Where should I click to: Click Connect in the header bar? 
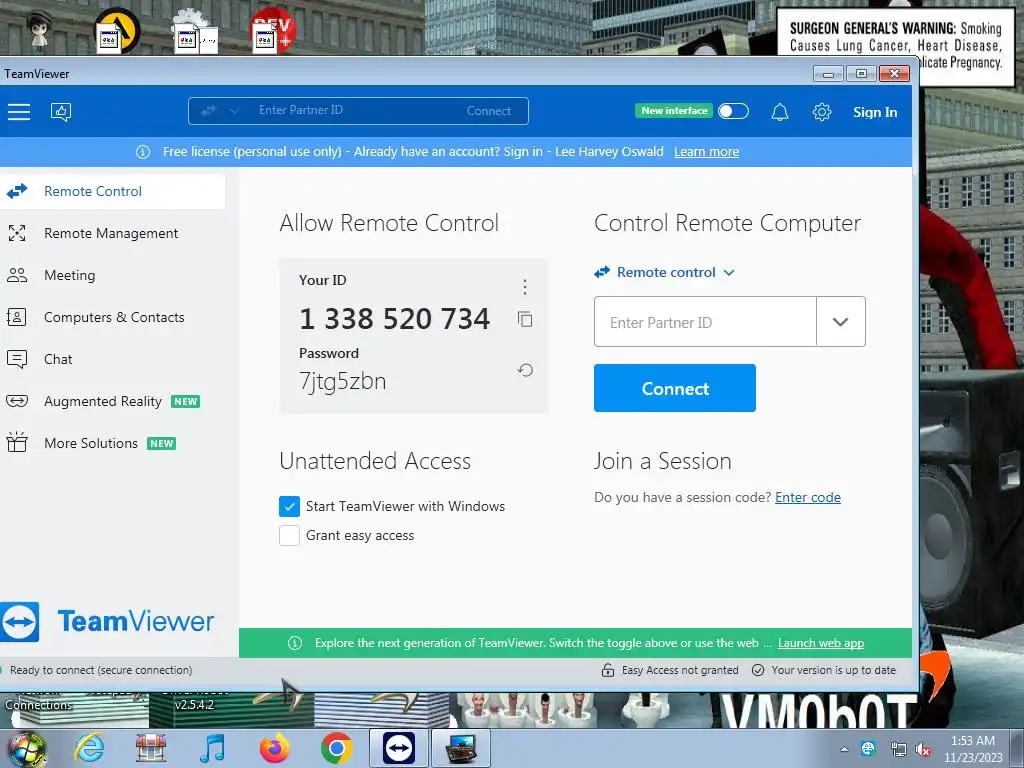click(488, 111)
